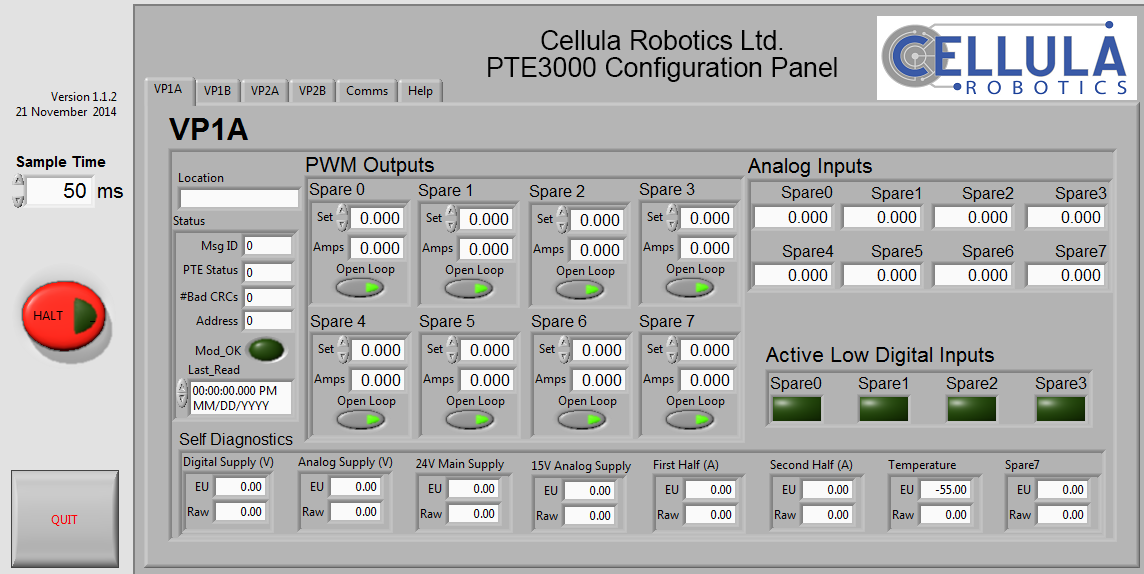Click the 24V Main Supply EU value

(x=474, y=489)
